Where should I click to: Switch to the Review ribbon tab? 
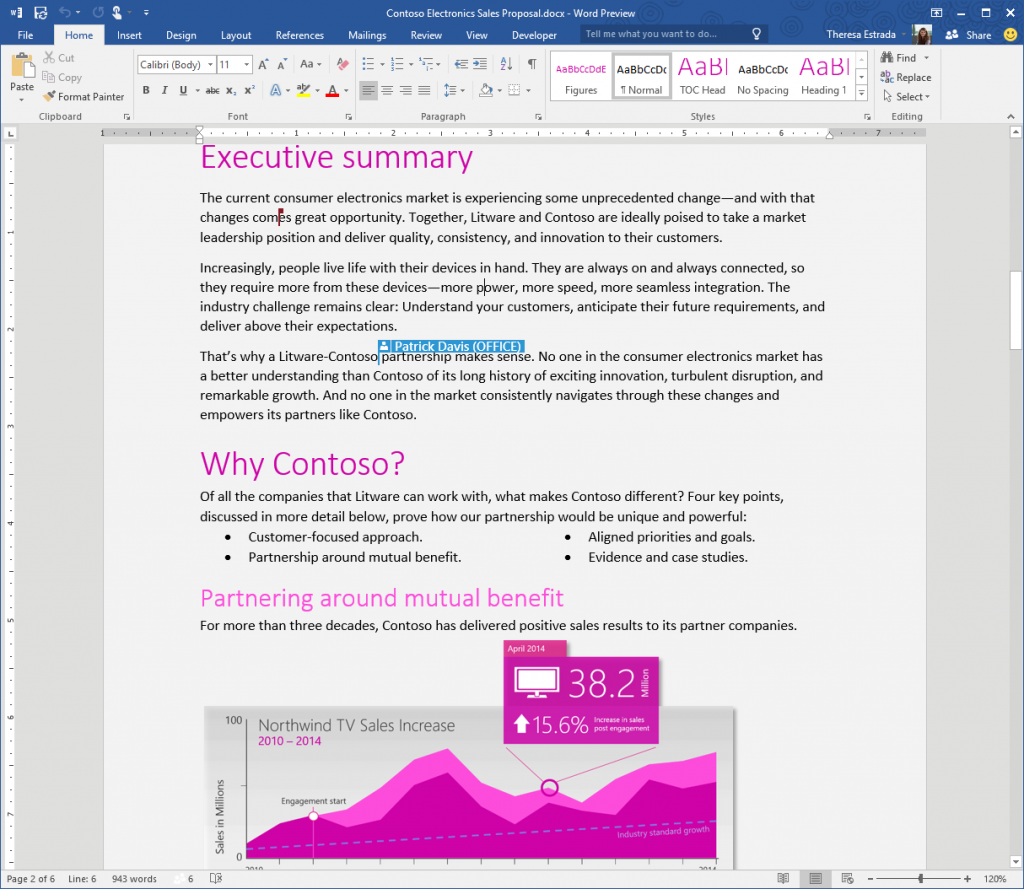click(426, 33)
